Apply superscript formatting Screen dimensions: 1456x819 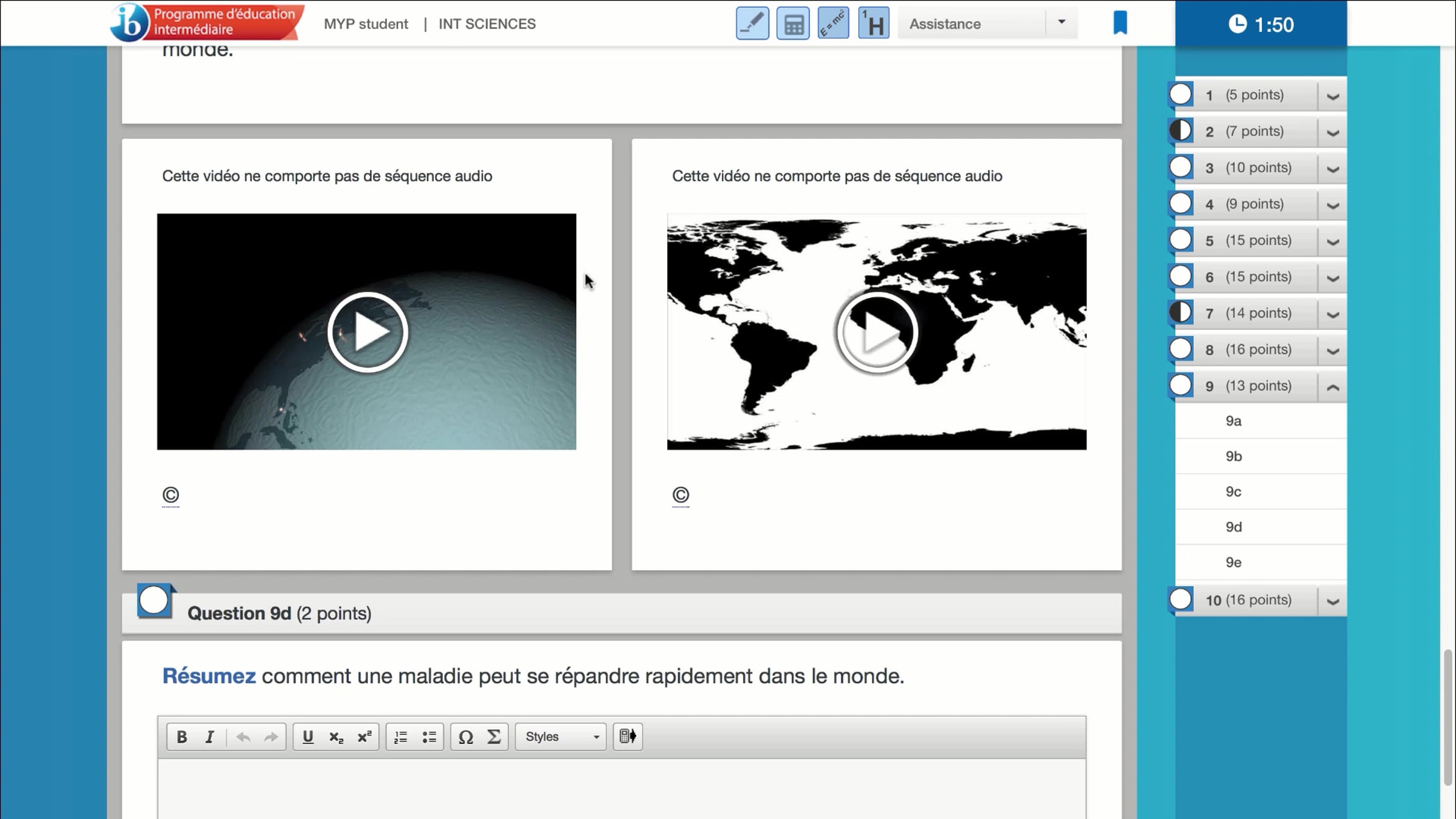tap(364, 736)
